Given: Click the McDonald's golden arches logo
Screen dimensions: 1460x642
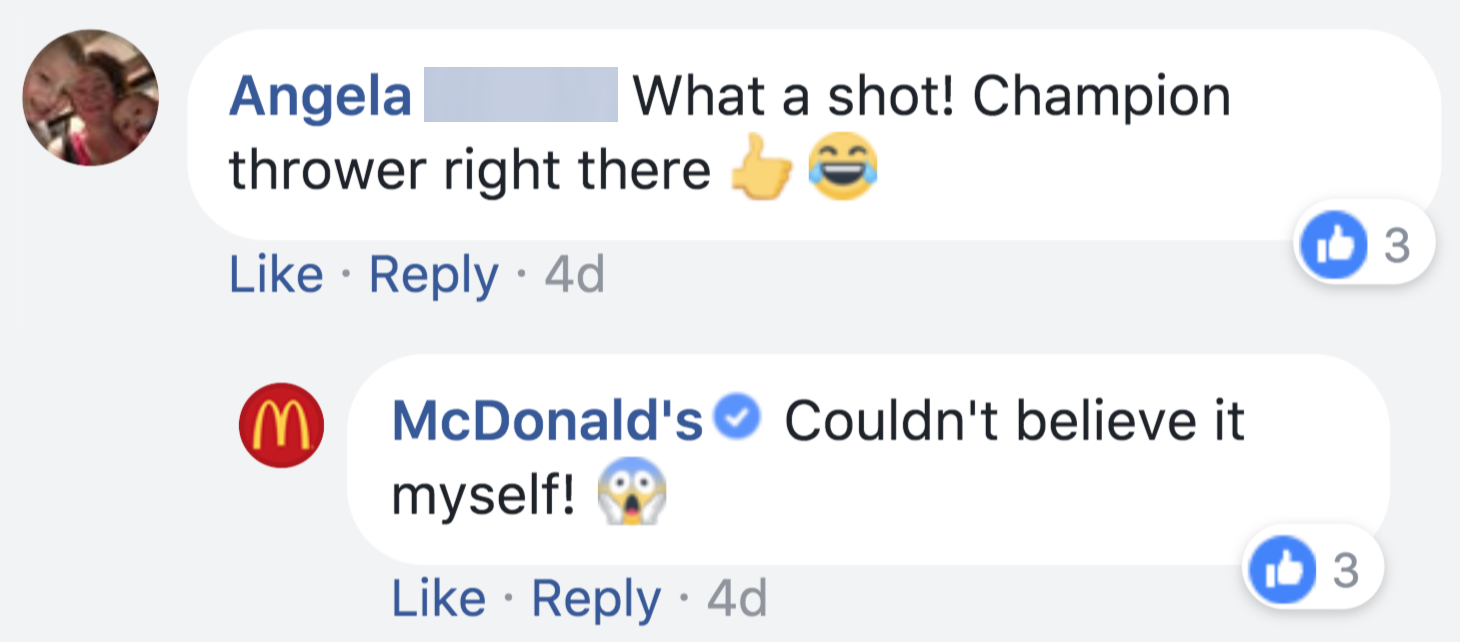Looking at the screenshot, I should [281, 425].
